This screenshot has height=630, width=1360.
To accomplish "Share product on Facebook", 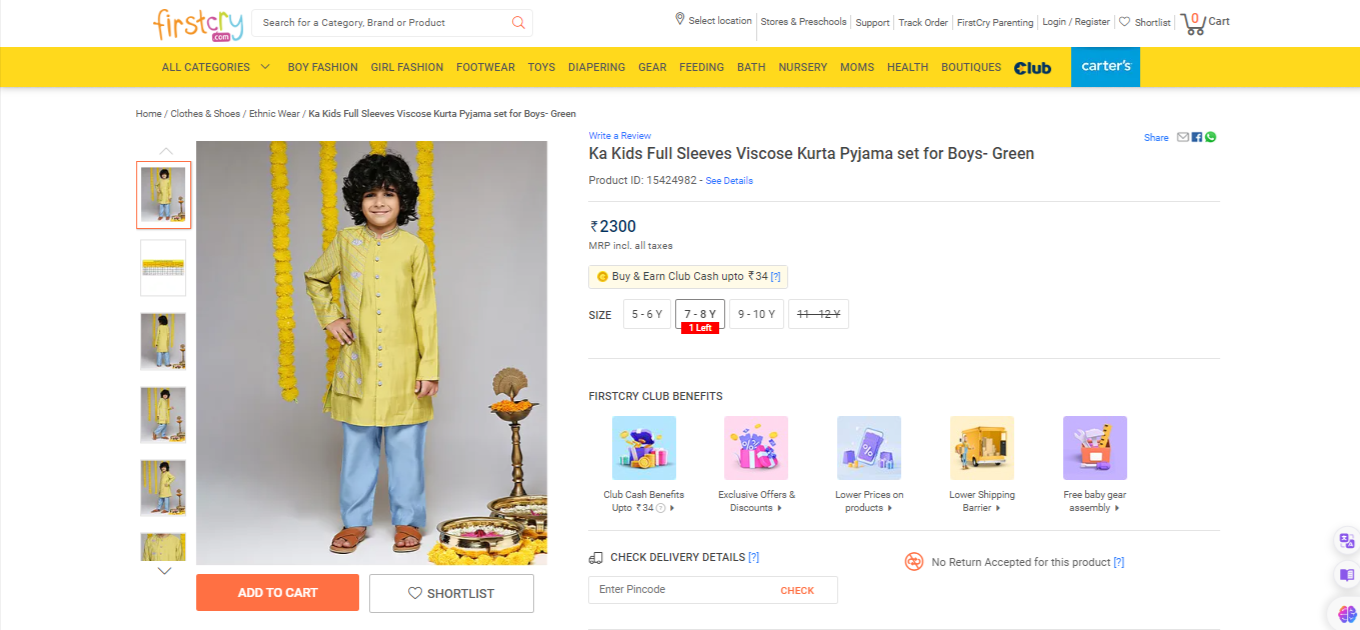I will point(1197,137).
